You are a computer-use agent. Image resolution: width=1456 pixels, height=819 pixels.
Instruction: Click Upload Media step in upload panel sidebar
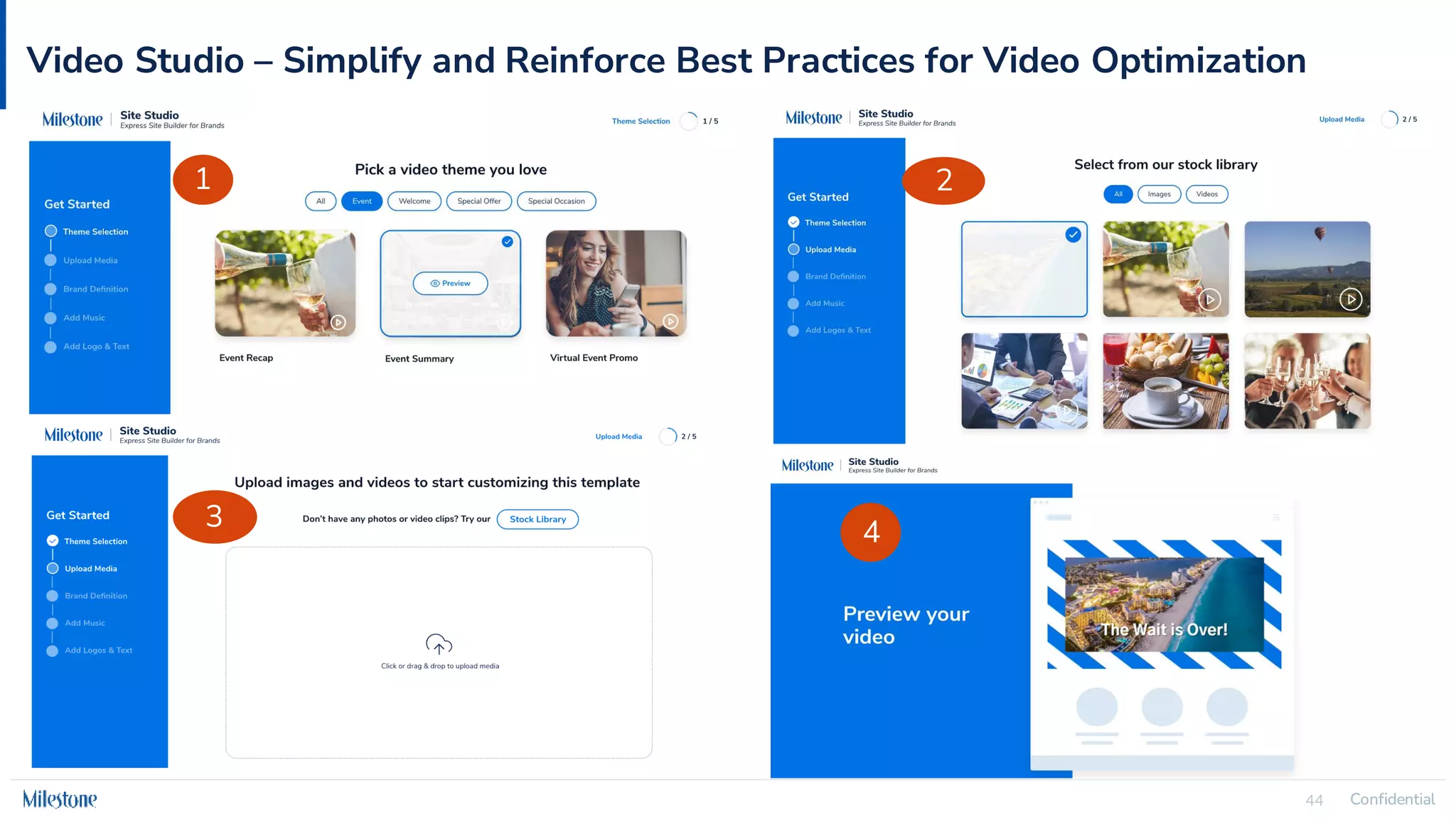tap(82, 569)
